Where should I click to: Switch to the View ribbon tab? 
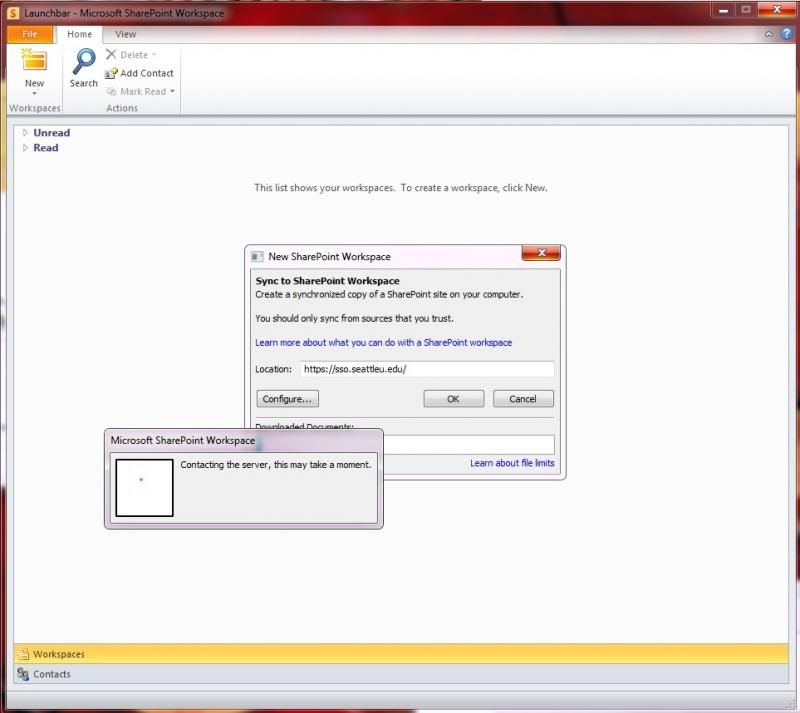tap(126, 34)
